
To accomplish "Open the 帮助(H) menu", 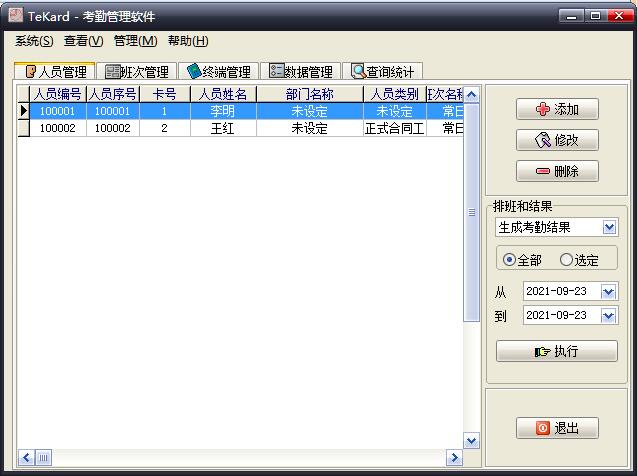I will point(188,41).
